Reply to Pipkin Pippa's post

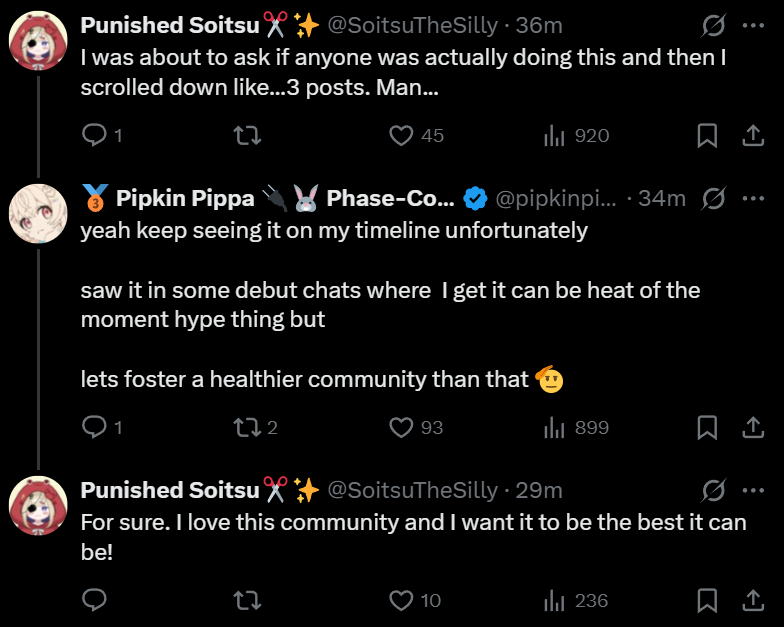pyautogui.click(x=95, y=428)
